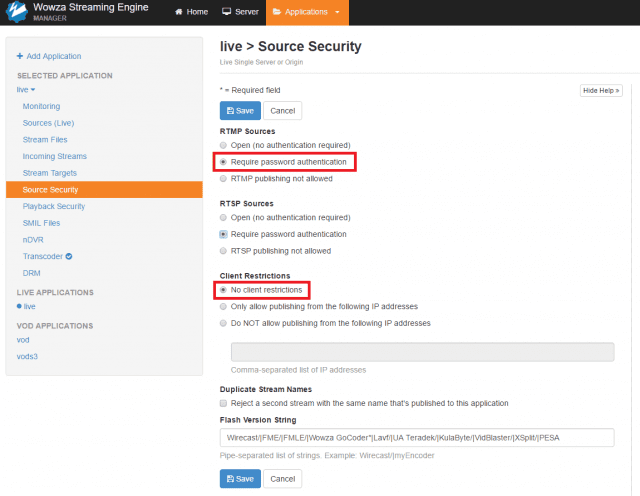The image size is (640, 496).
Task: Click the Home house icon
Action: click(178, 12)
